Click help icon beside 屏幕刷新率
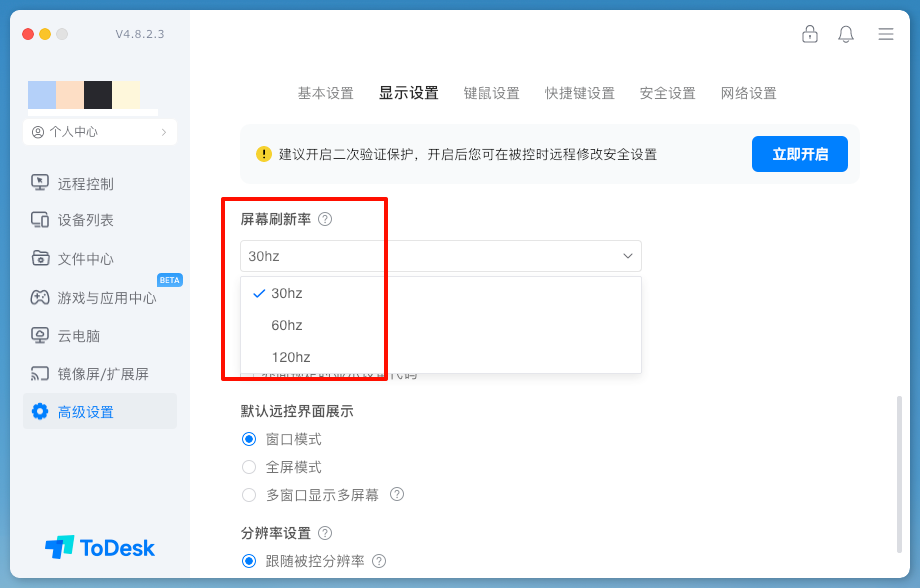The height and width of the screenshot is (588, 920). click(x=325, y=219)
